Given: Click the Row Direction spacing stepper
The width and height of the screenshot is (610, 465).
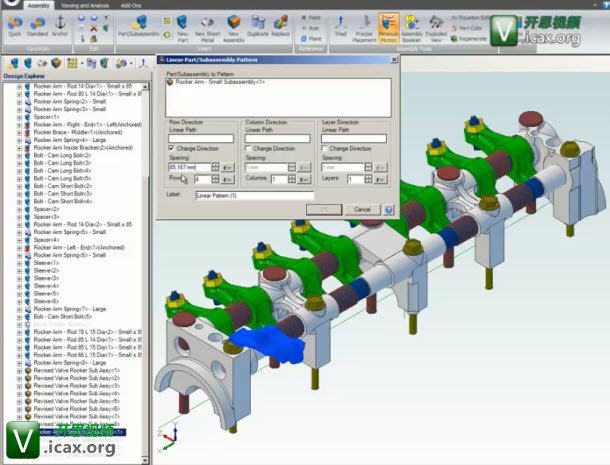Looking at the screenshot, I should 214,167.
